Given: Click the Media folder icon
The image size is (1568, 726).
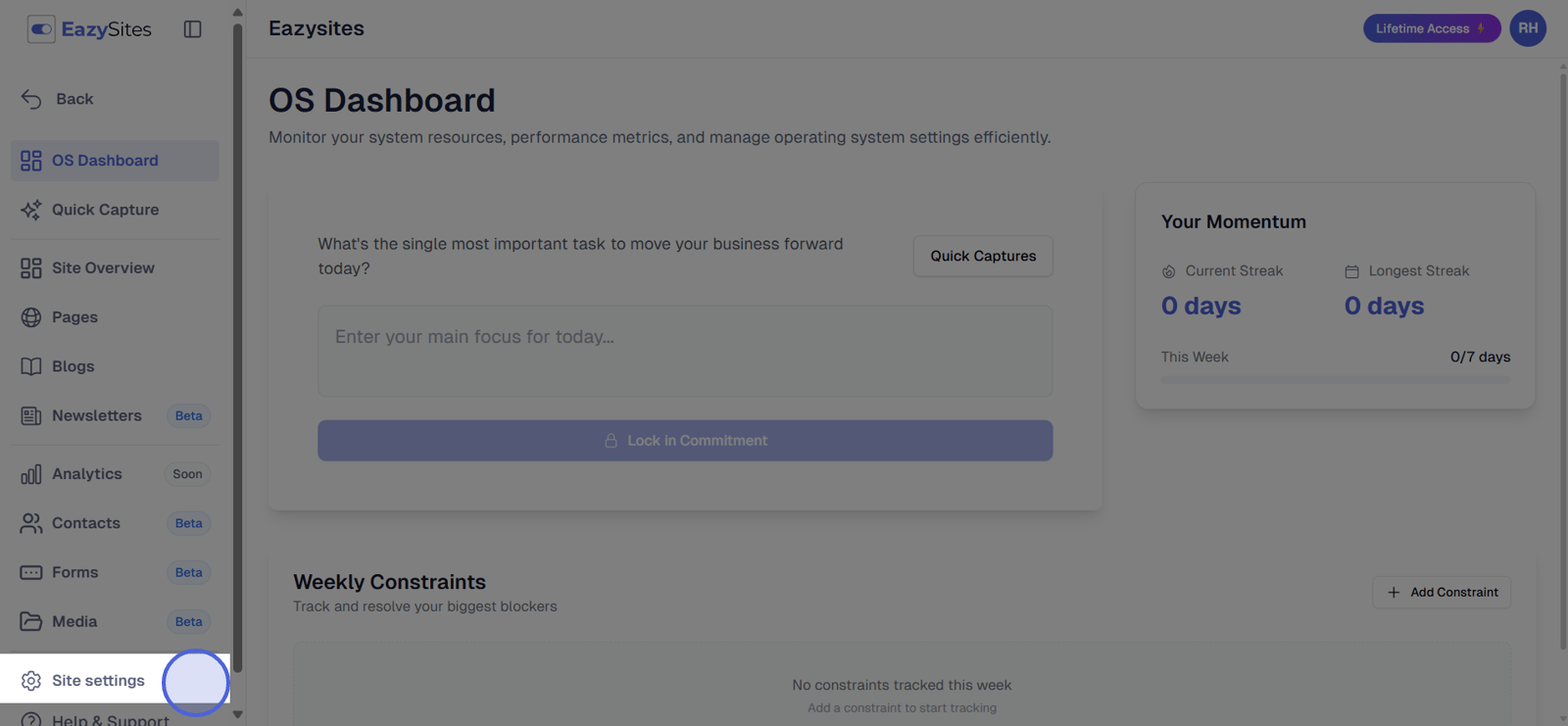Looking at the screenshot, I should tap(31, 621).
